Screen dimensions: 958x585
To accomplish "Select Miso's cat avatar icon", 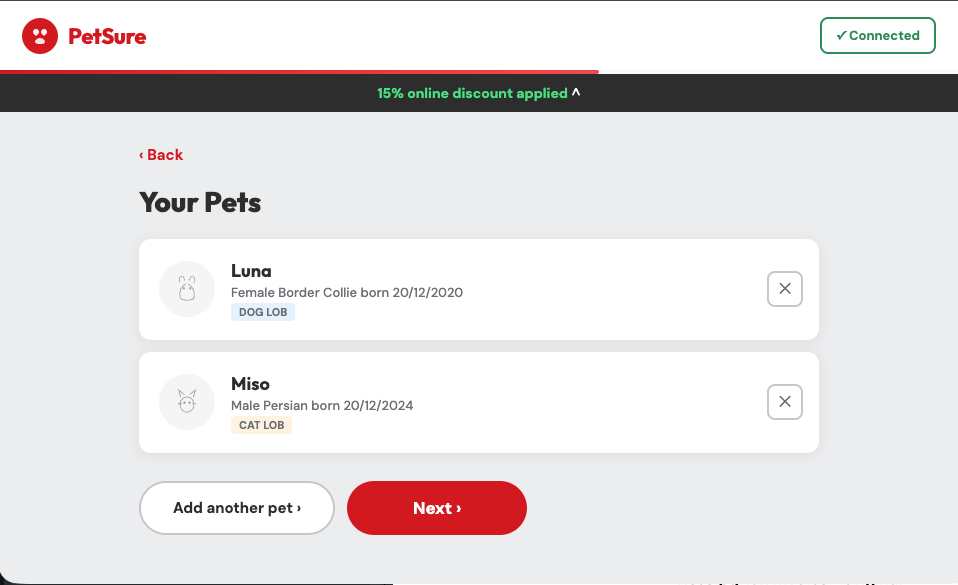I will tap(187, 402).
